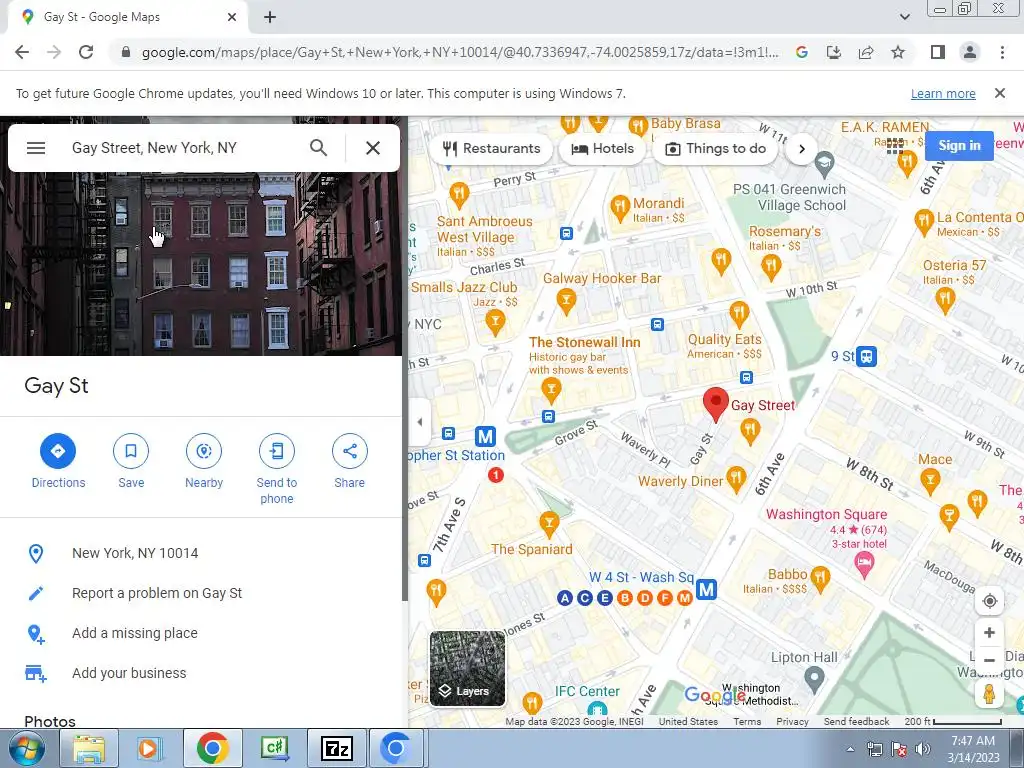This screenshot has width=1024, height=768.
Task: Reload the Google Maps page
Action: (x=86, y=52)
